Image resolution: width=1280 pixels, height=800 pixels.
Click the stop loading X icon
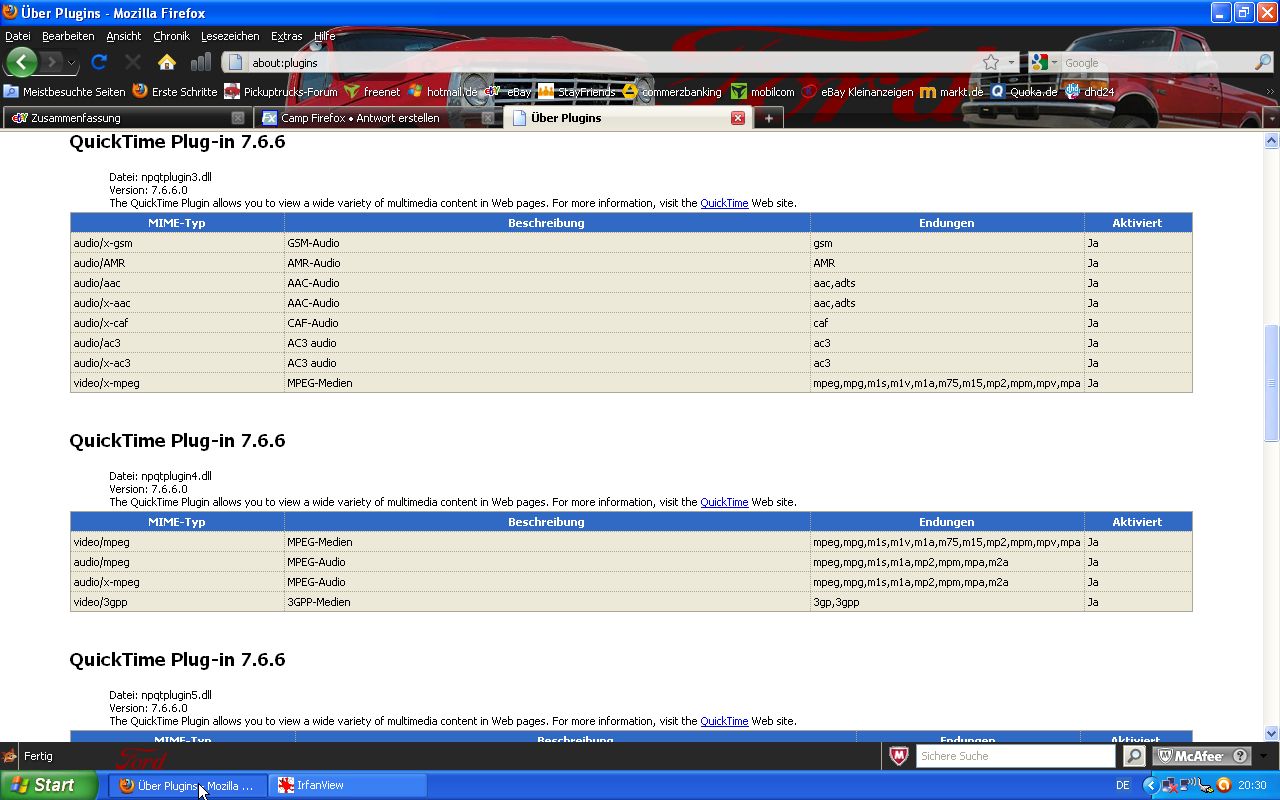pyautogui.click(x=133, y=62)
